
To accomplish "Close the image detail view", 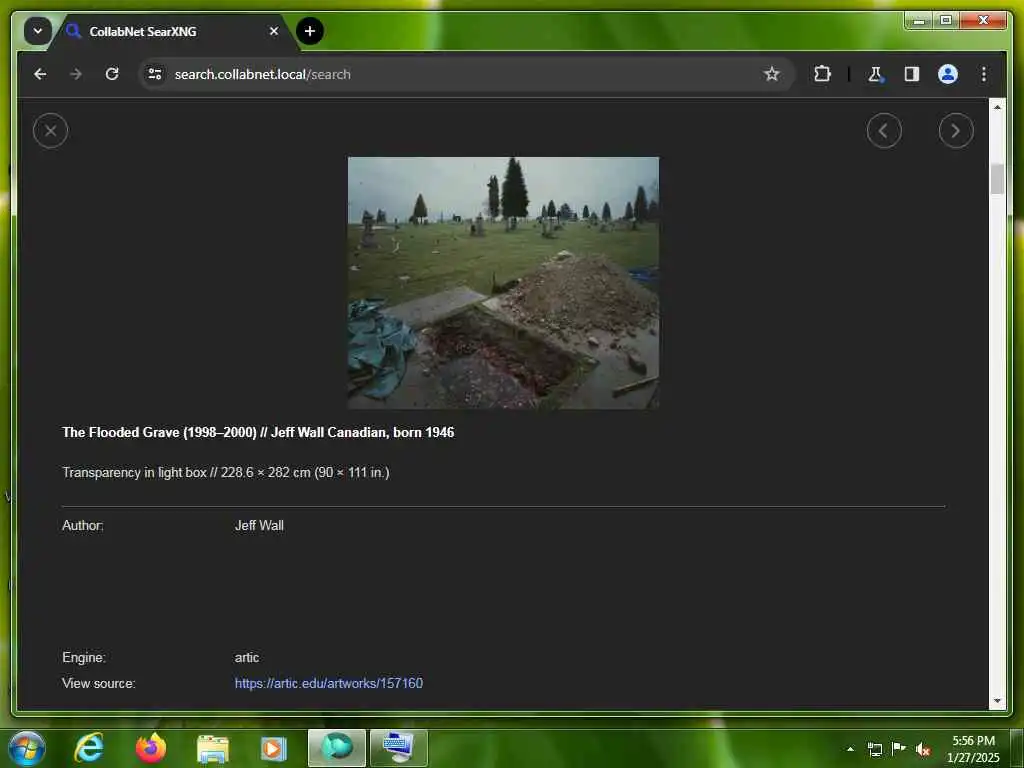I will [x=50, y=131].
